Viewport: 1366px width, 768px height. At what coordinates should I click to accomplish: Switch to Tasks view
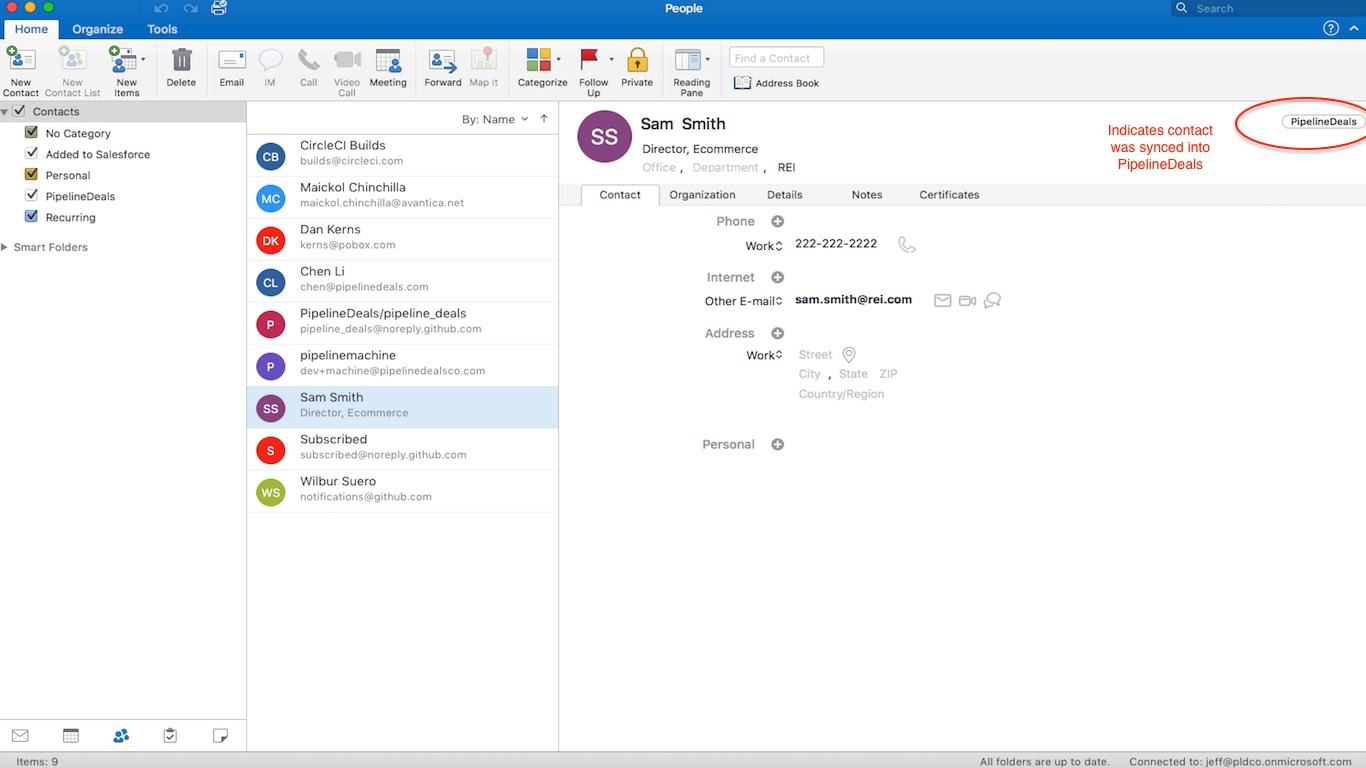coord(170,736)
